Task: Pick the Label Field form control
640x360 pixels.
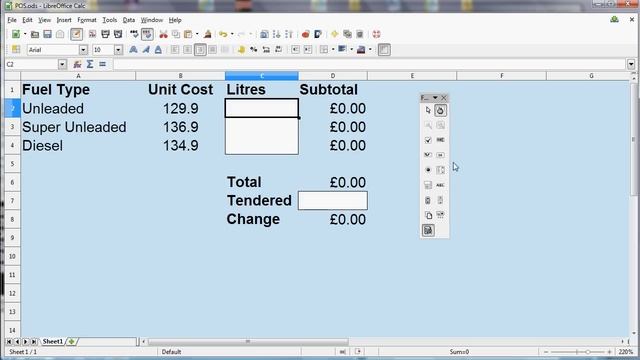Action: pos(440,185)
